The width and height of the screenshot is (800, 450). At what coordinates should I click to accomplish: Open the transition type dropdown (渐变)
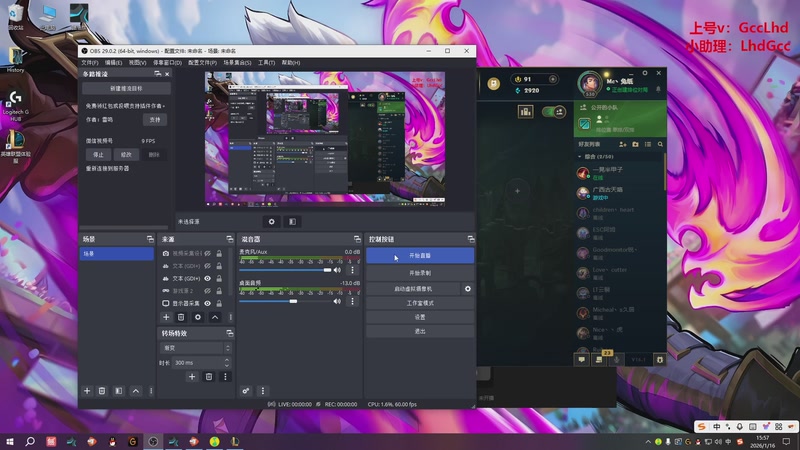click(196, 348)
